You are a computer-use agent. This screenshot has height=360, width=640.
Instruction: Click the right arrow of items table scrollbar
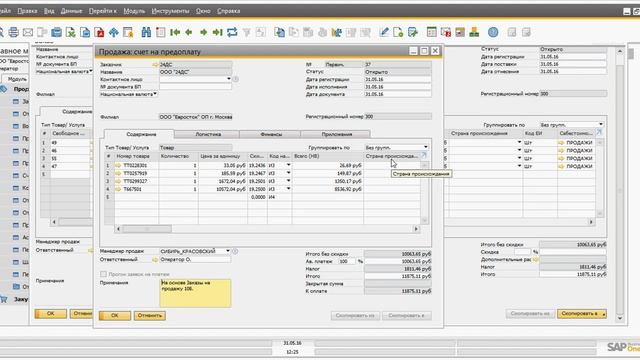(416, 229)
